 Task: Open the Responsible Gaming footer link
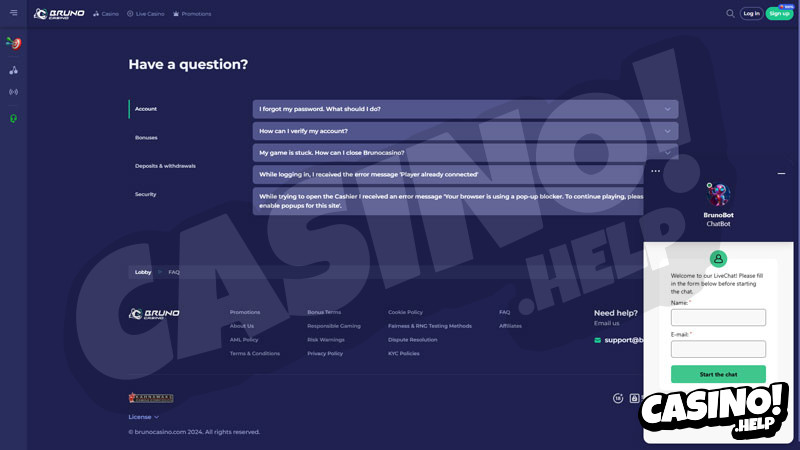(x=334, y=326)
